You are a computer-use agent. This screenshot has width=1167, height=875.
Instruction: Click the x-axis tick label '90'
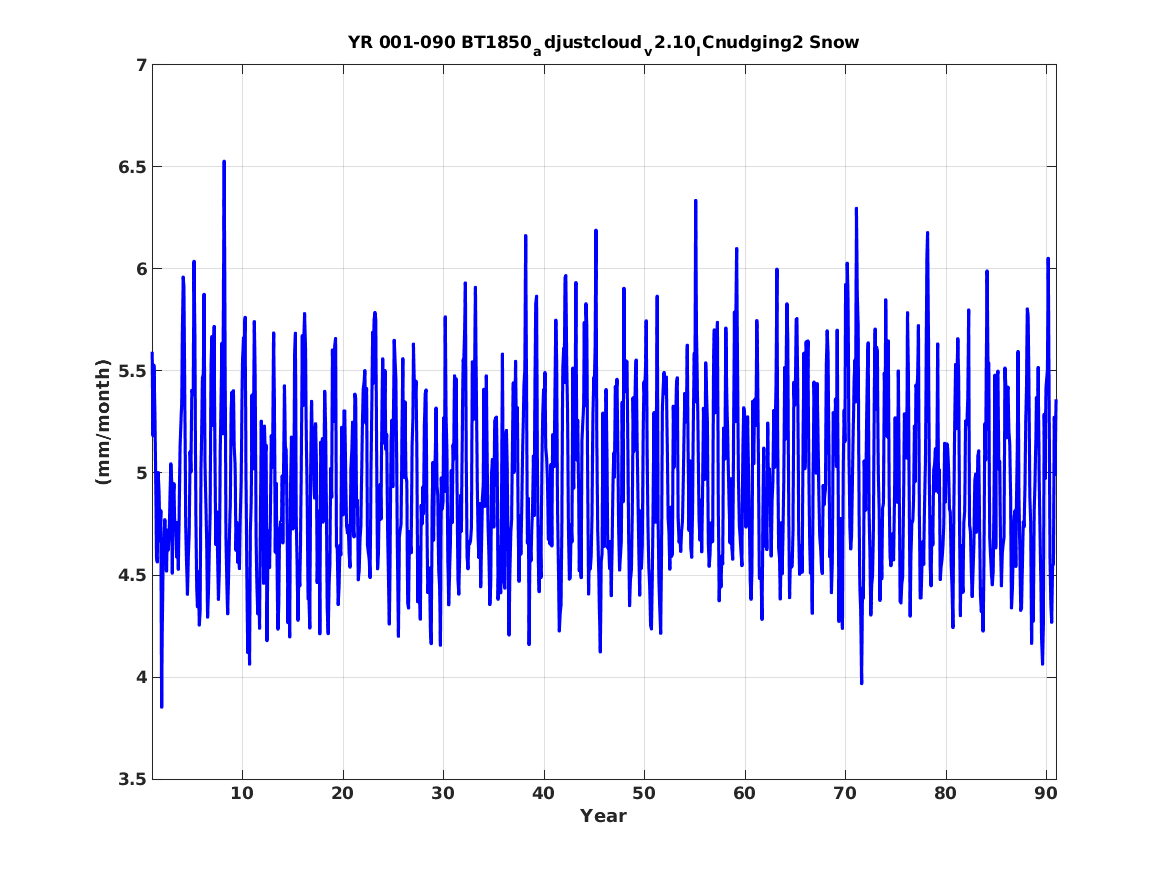tap(1046, 794)
